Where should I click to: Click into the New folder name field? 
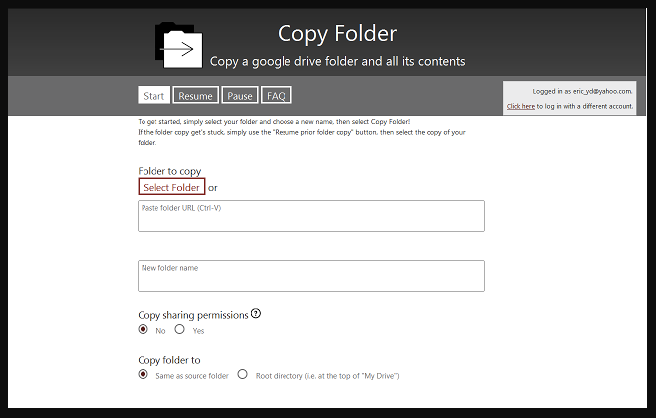311,276
